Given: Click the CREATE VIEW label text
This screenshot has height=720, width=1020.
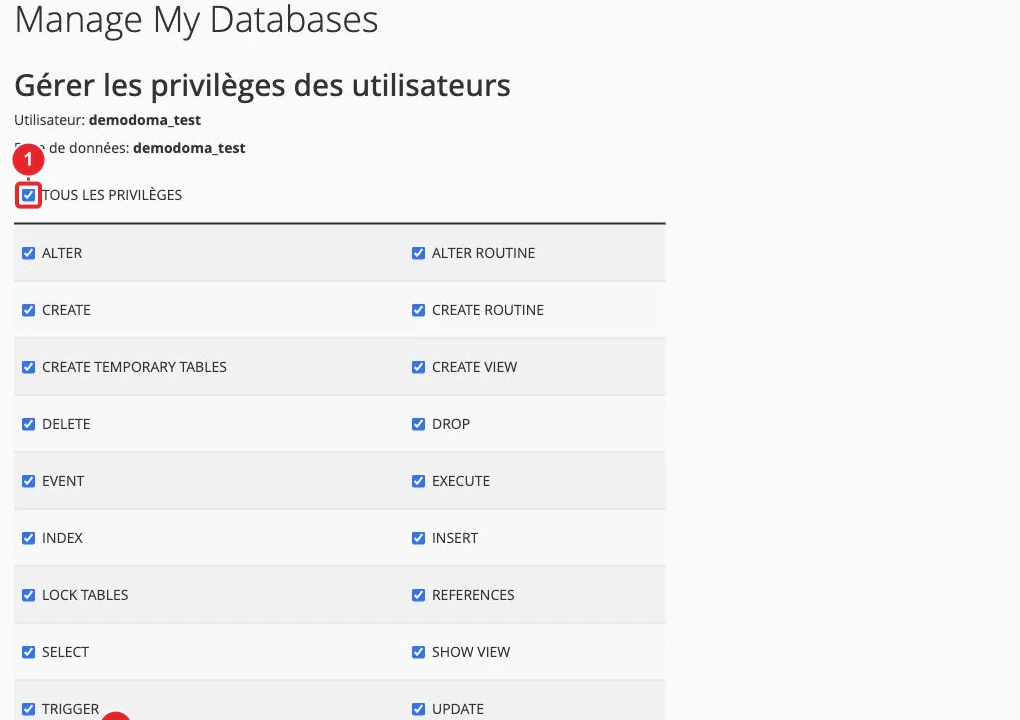Looking at the screenshot, I should point(474,367).
